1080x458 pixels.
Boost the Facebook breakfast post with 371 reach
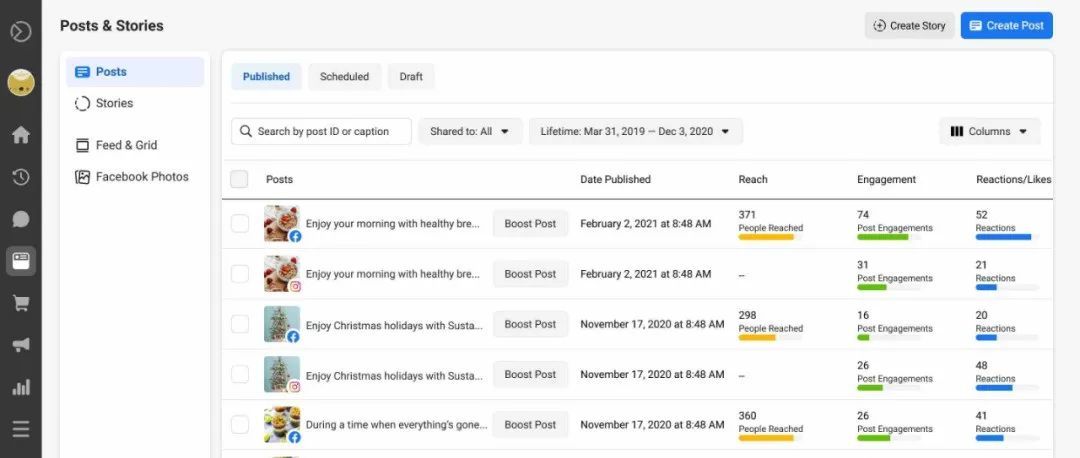click(x=530, y=224)
